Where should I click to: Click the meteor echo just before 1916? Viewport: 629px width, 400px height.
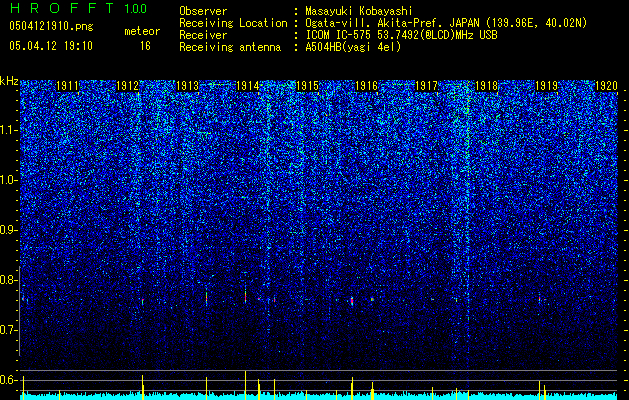click(x=352, y=301)
